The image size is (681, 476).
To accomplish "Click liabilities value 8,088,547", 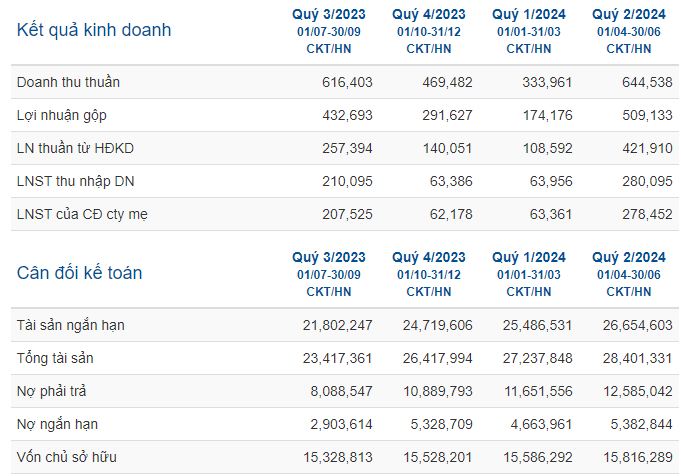I will 341,392.
